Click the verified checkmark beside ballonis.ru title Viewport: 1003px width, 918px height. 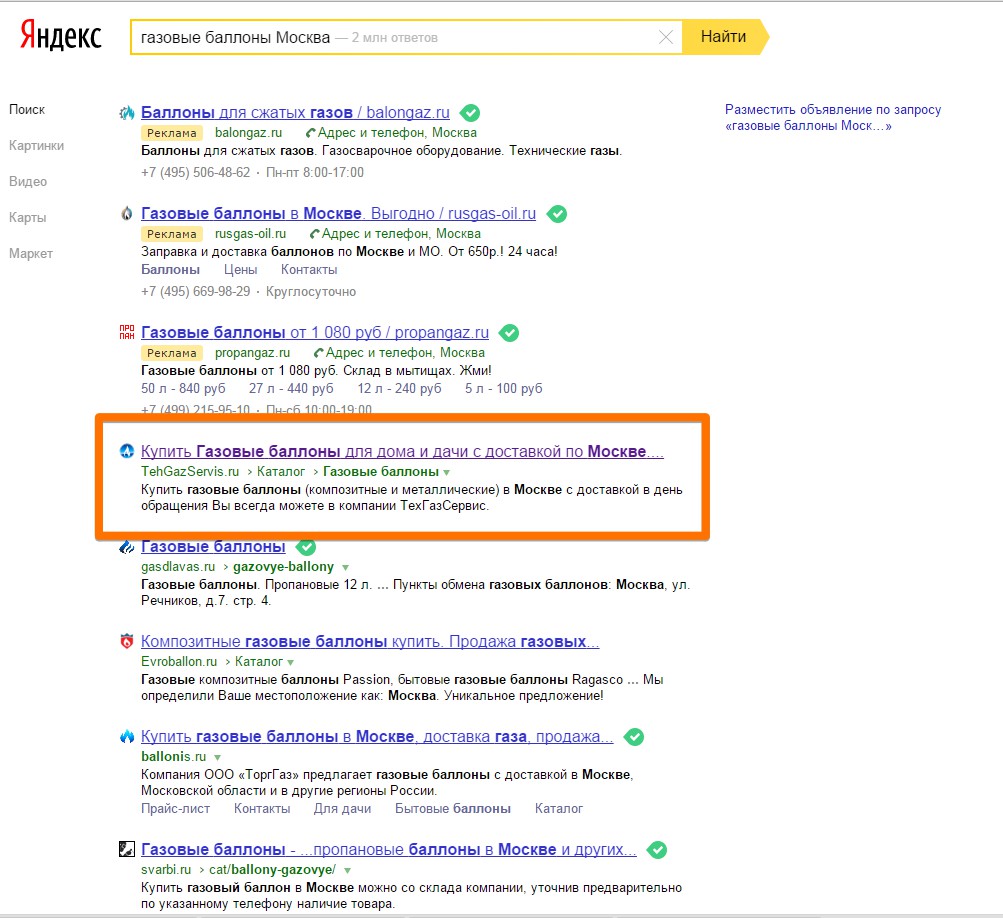point(634,737)
